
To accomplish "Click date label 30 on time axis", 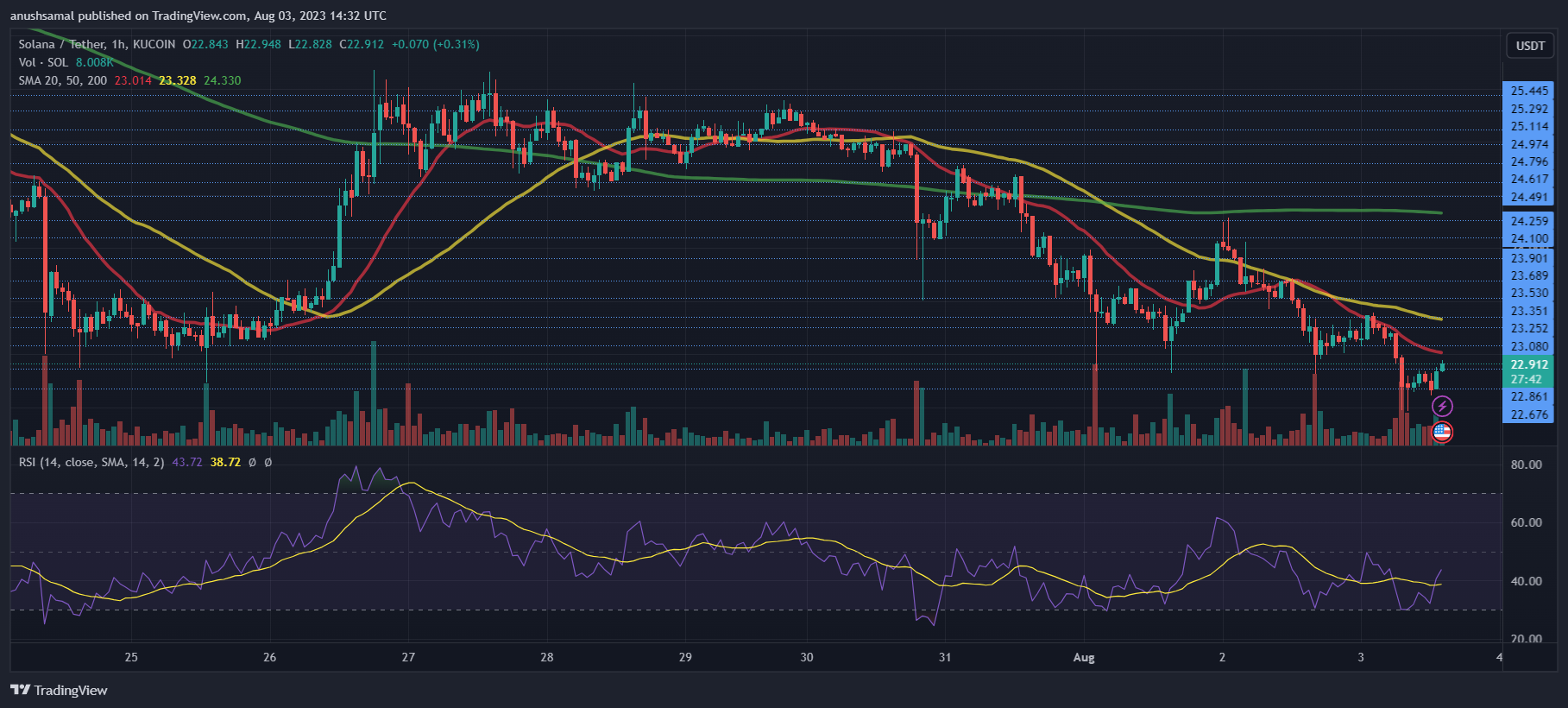I will coord(807,657).
